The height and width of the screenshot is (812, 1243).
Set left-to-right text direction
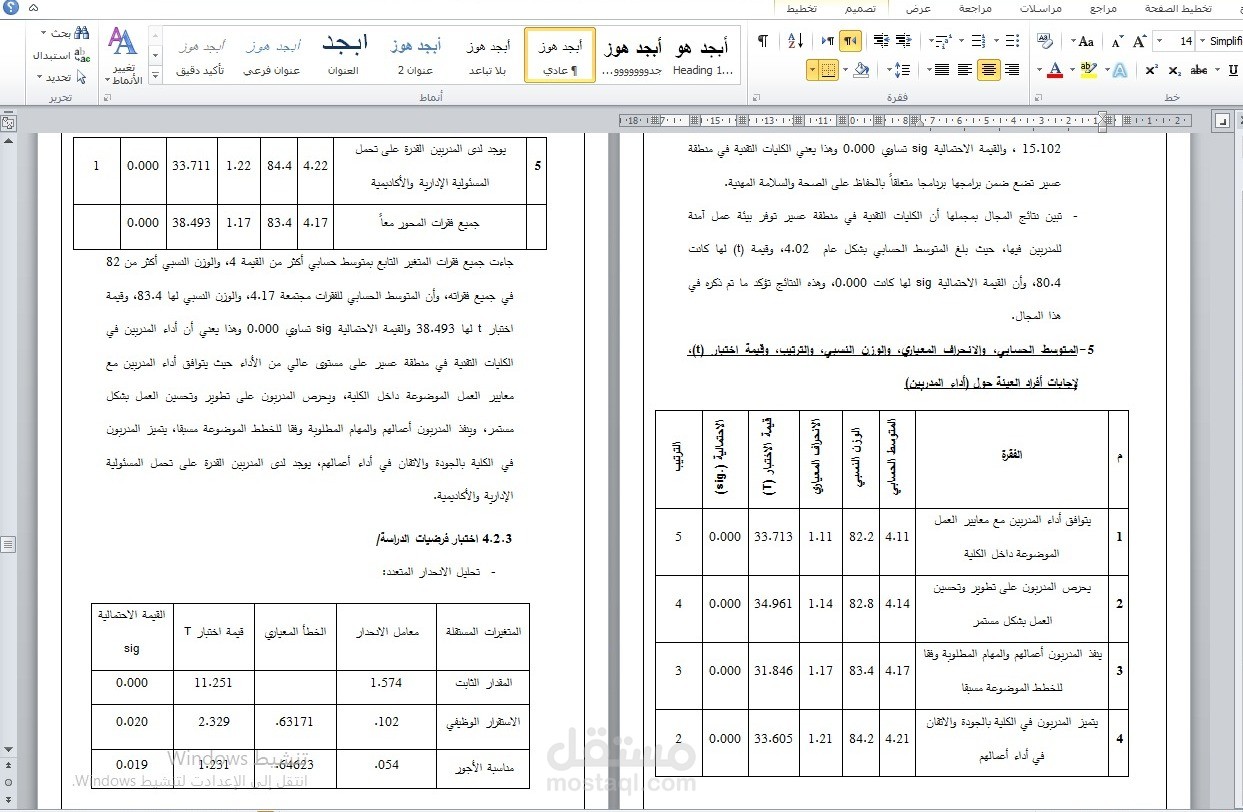pos(828,41)
